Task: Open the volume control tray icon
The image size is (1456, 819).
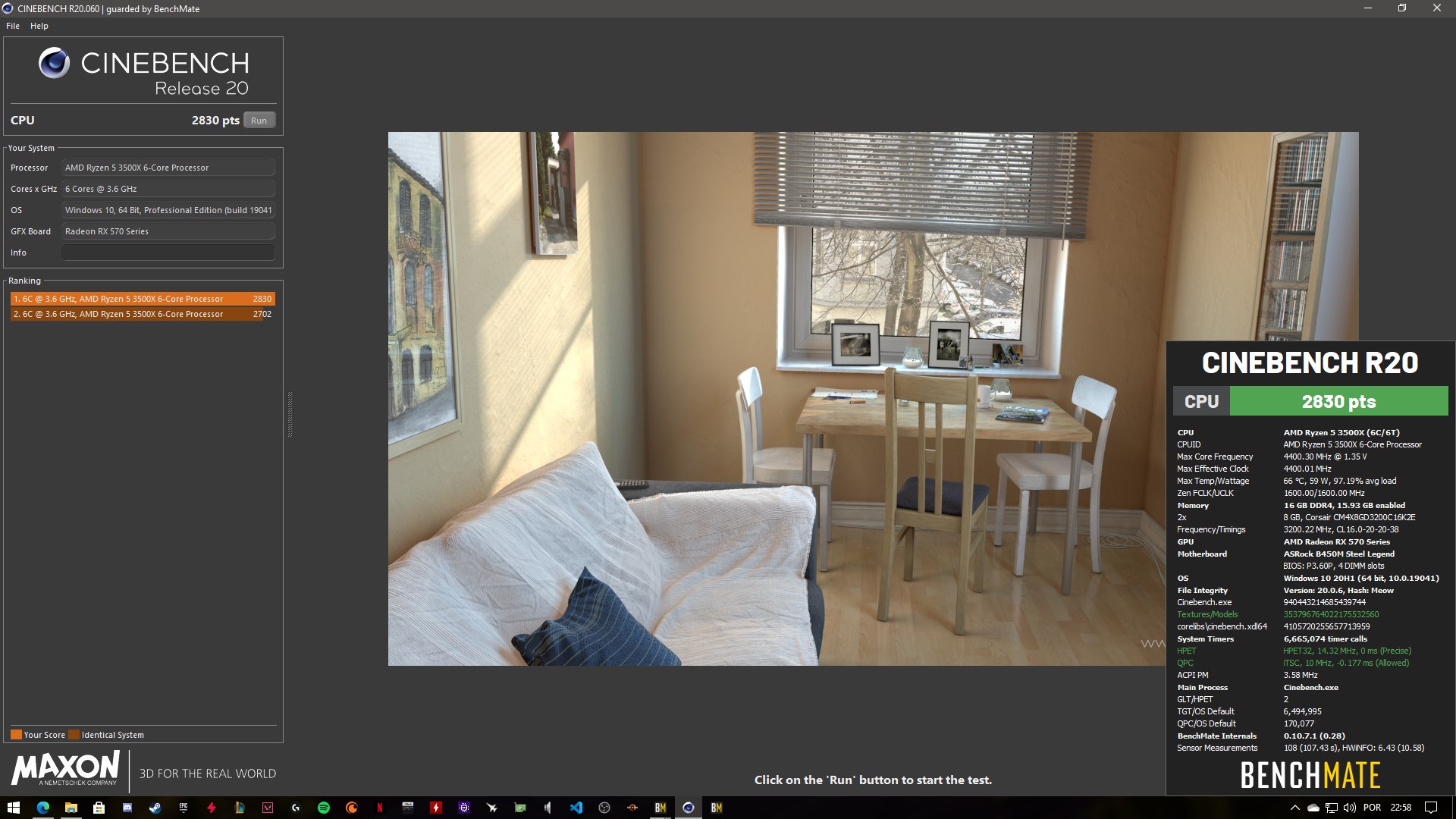Action: pyautogui.click(x=1350, y=808)
